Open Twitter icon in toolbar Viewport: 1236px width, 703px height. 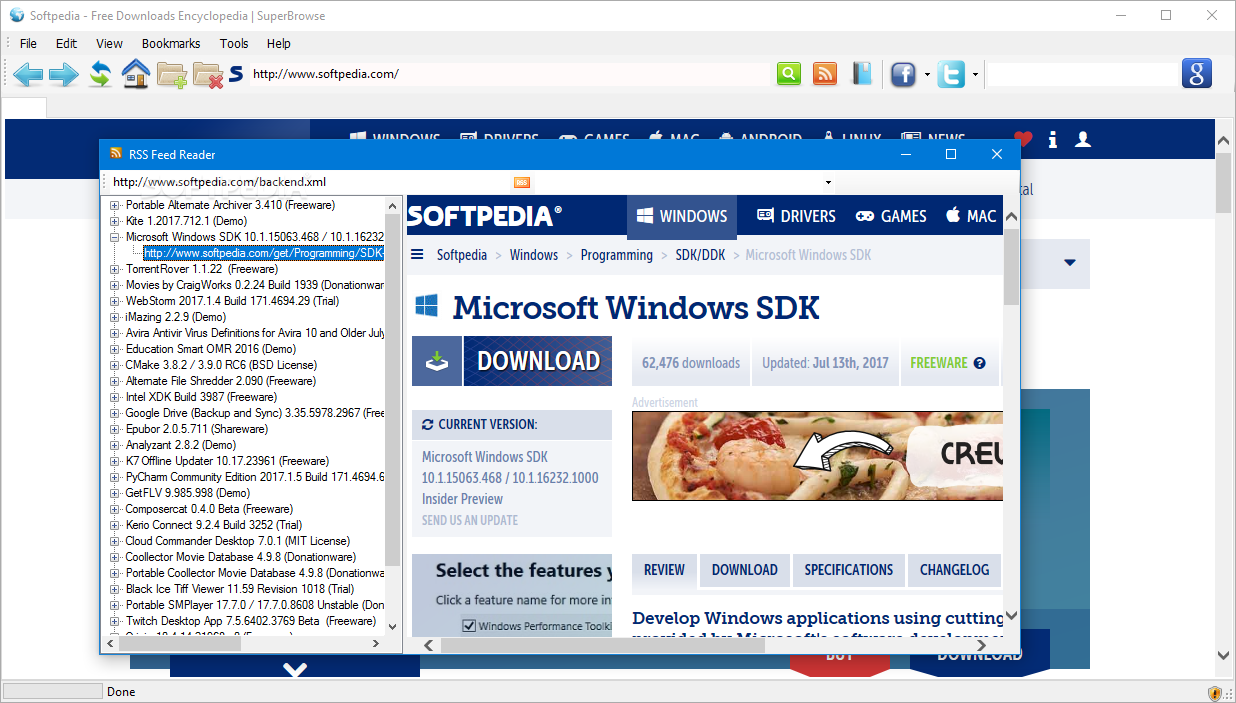(x=951, y=74)
